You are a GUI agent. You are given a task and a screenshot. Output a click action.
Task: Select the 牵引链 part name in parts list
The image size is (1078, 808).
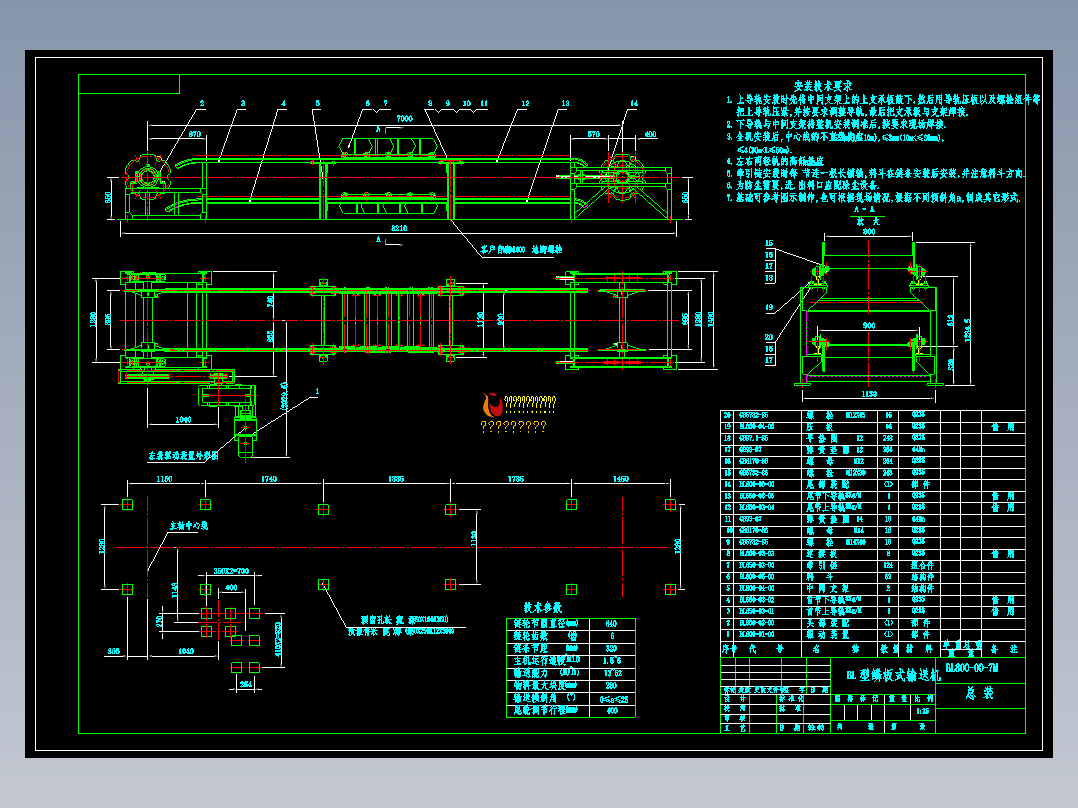[x=820, y=565]
